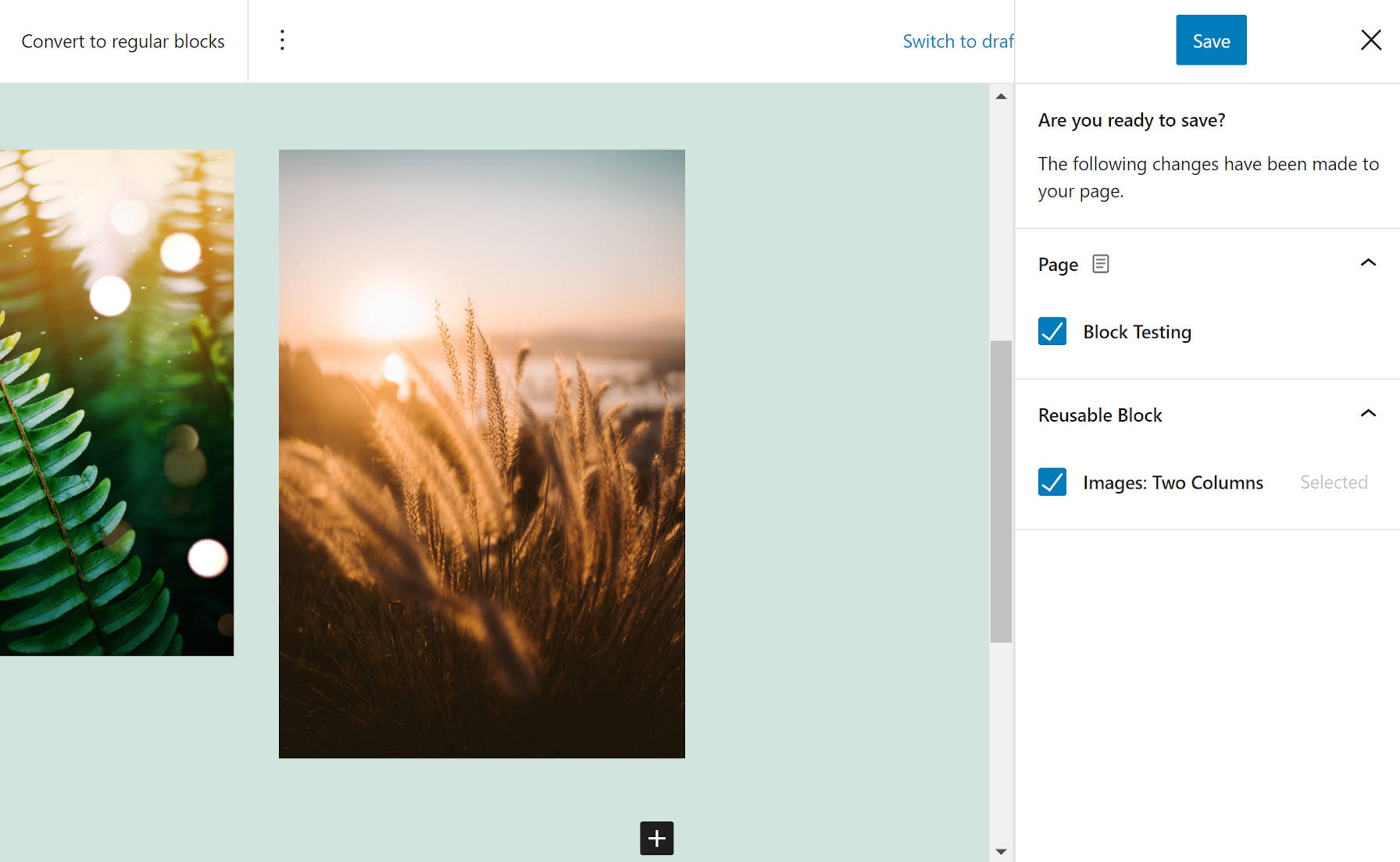
Task: Click the "Block Testing" label text
Action: coord(1136,333)
